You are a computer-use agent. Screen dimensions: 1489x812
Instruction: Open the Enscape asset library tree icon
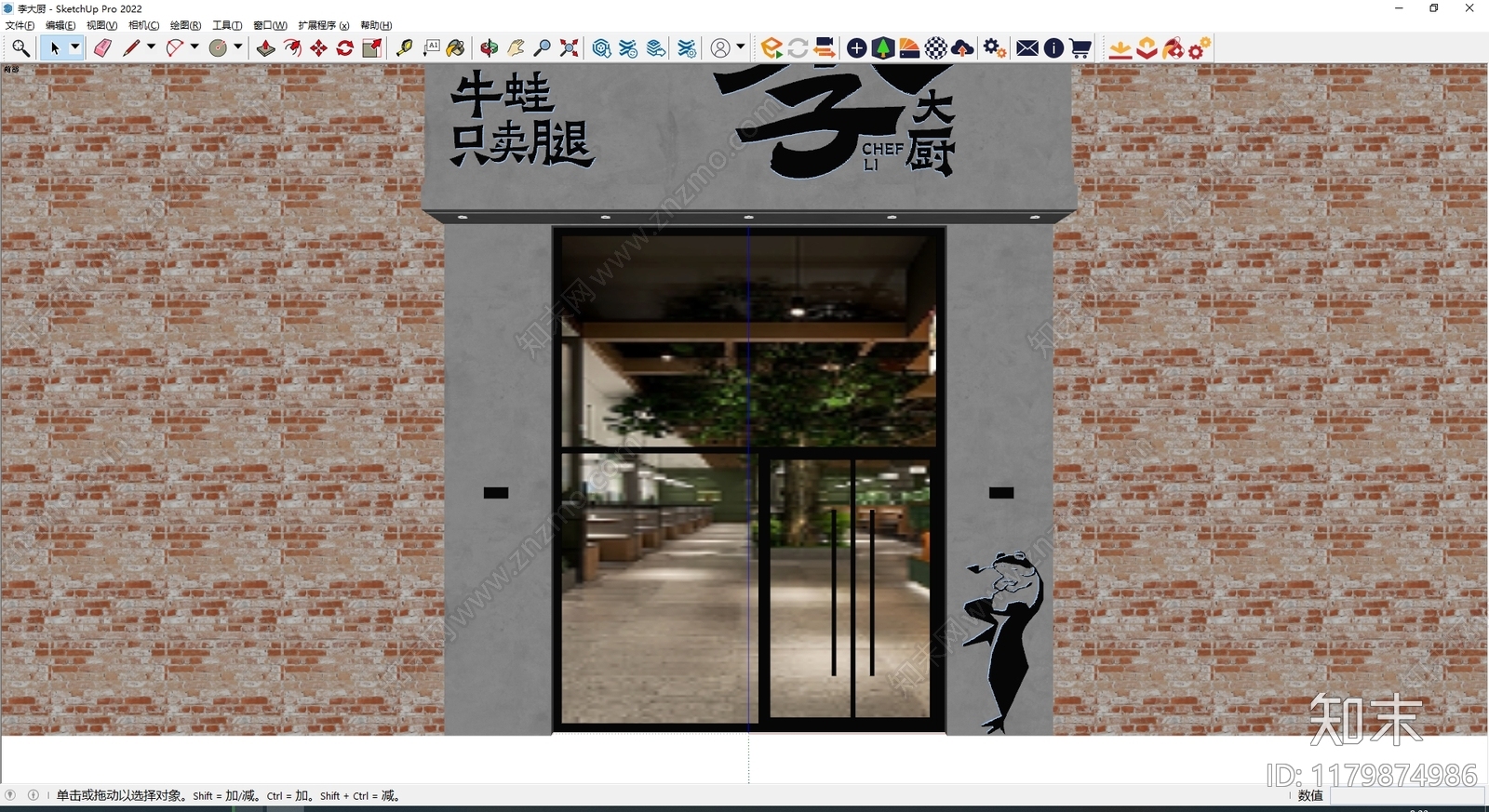click(883, 48)
